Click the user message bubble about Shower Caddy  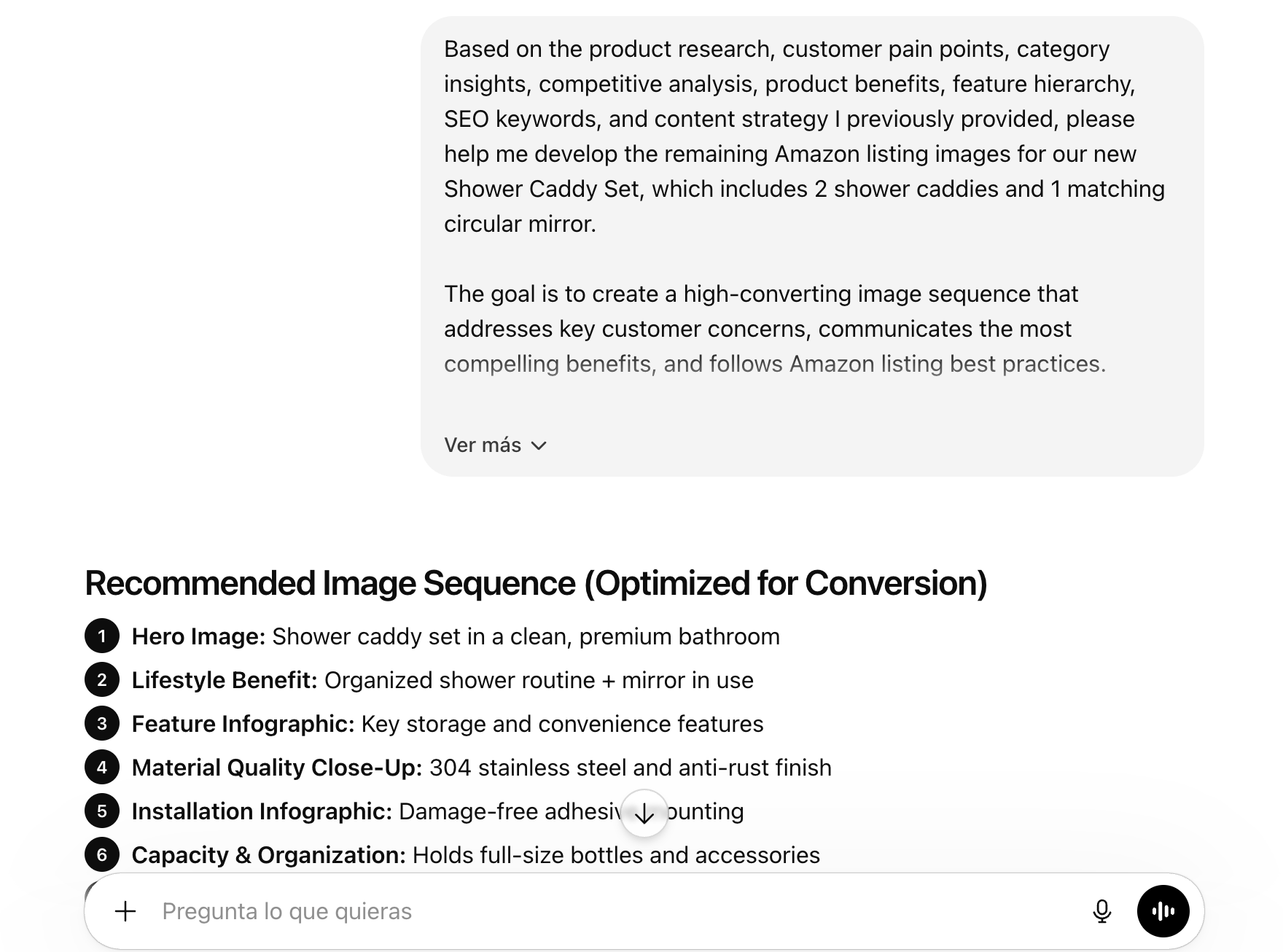pos(812,246)
